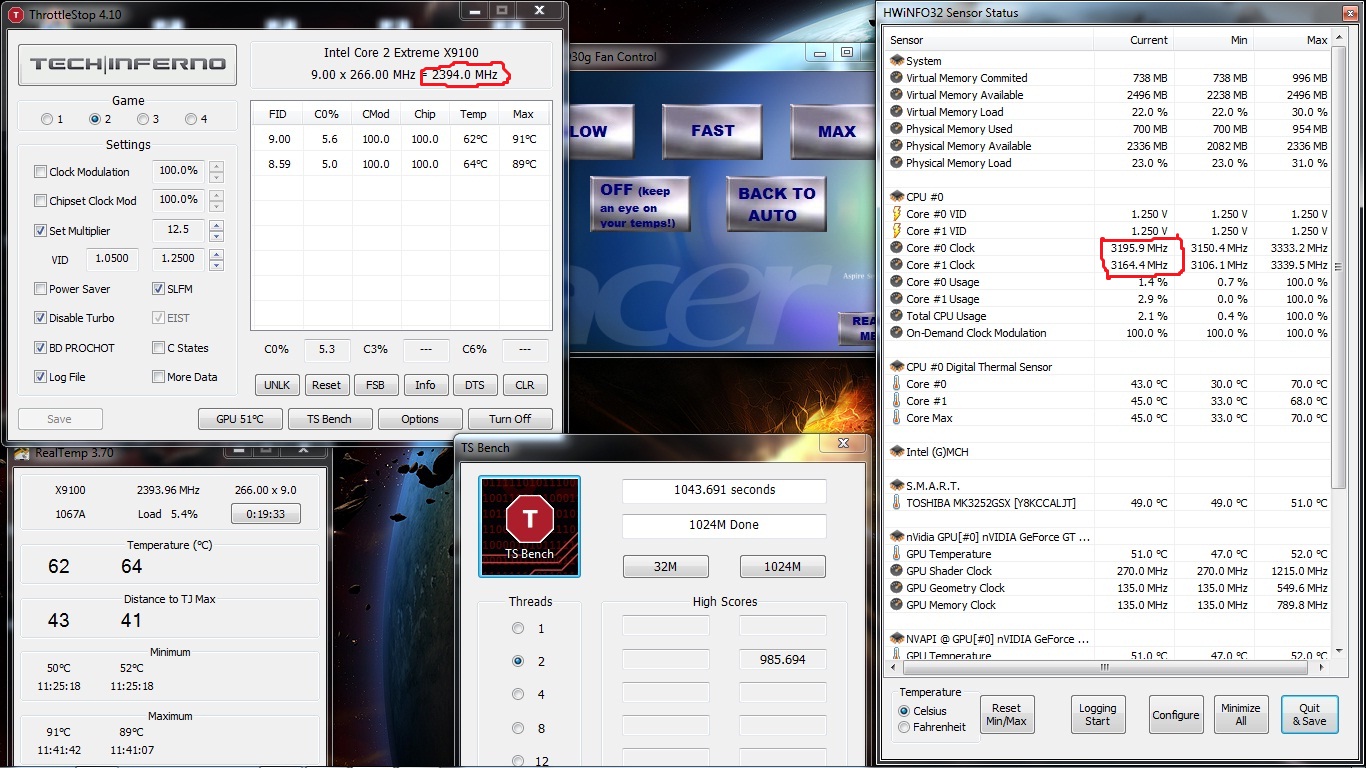The image size is (1366, 768).
Task: Select Fahrenheit temperature unit in HWiNFO32
Action: click(x=905, y=727)
